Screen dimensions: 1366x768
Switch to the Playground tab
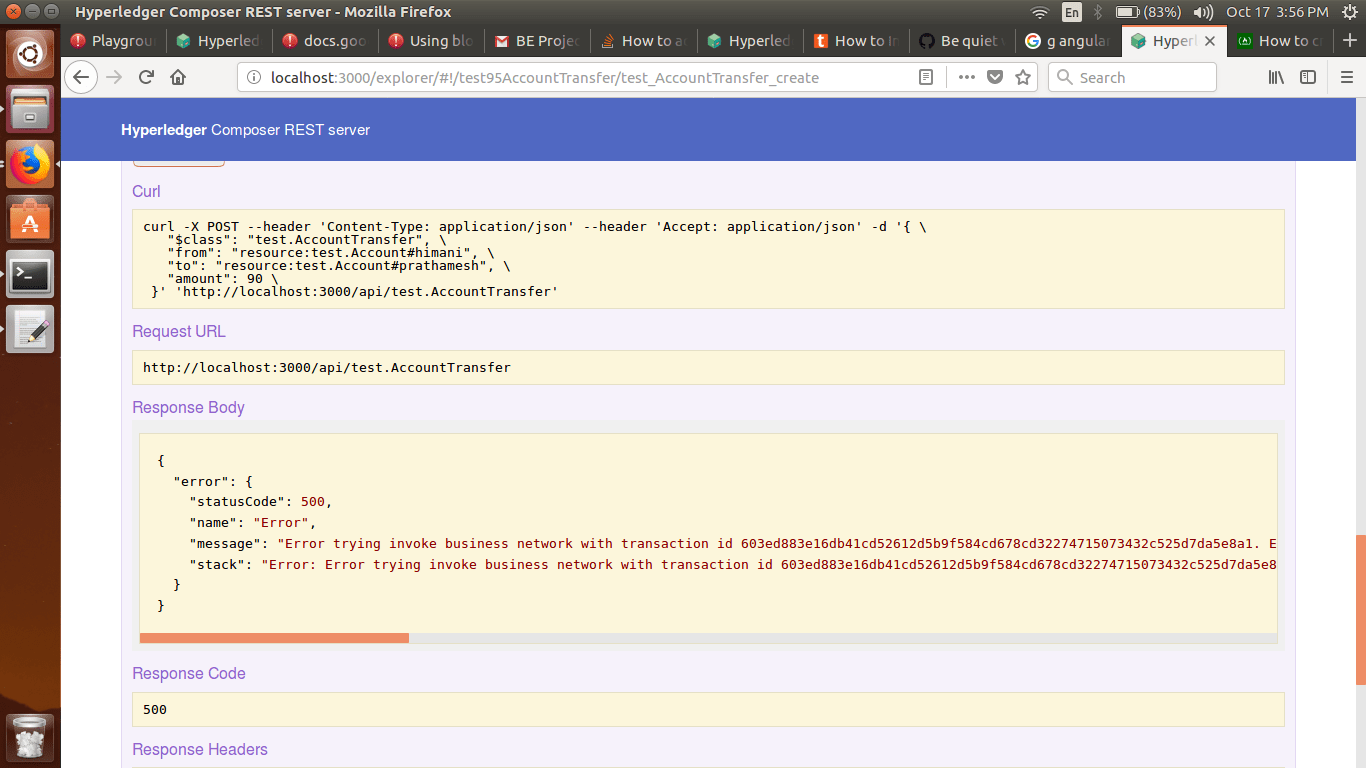tap(114, 41)
